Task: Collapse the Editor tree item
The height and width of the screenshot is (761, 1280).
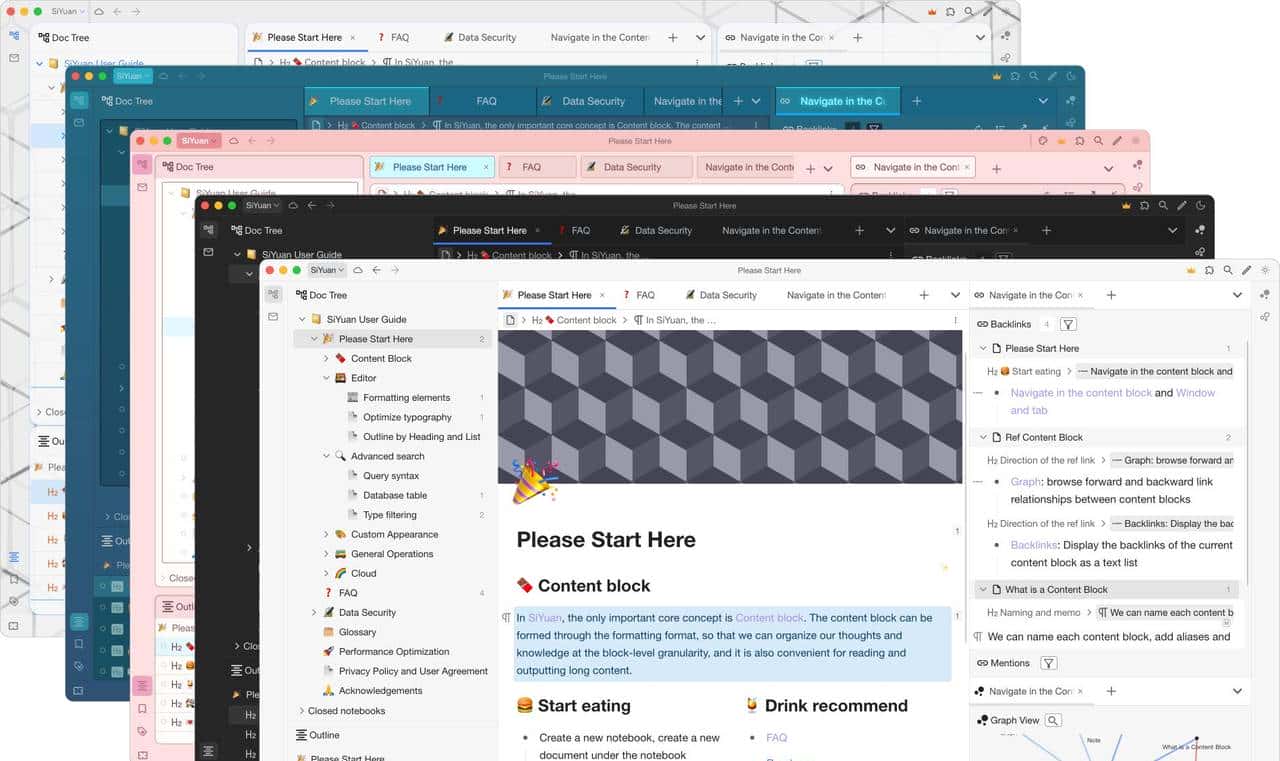Action: 326,378
